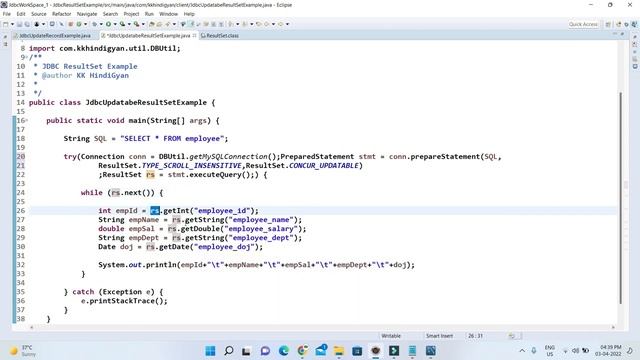640x360 pixels.
Task: Maximize the editor area
Action: 622,34
